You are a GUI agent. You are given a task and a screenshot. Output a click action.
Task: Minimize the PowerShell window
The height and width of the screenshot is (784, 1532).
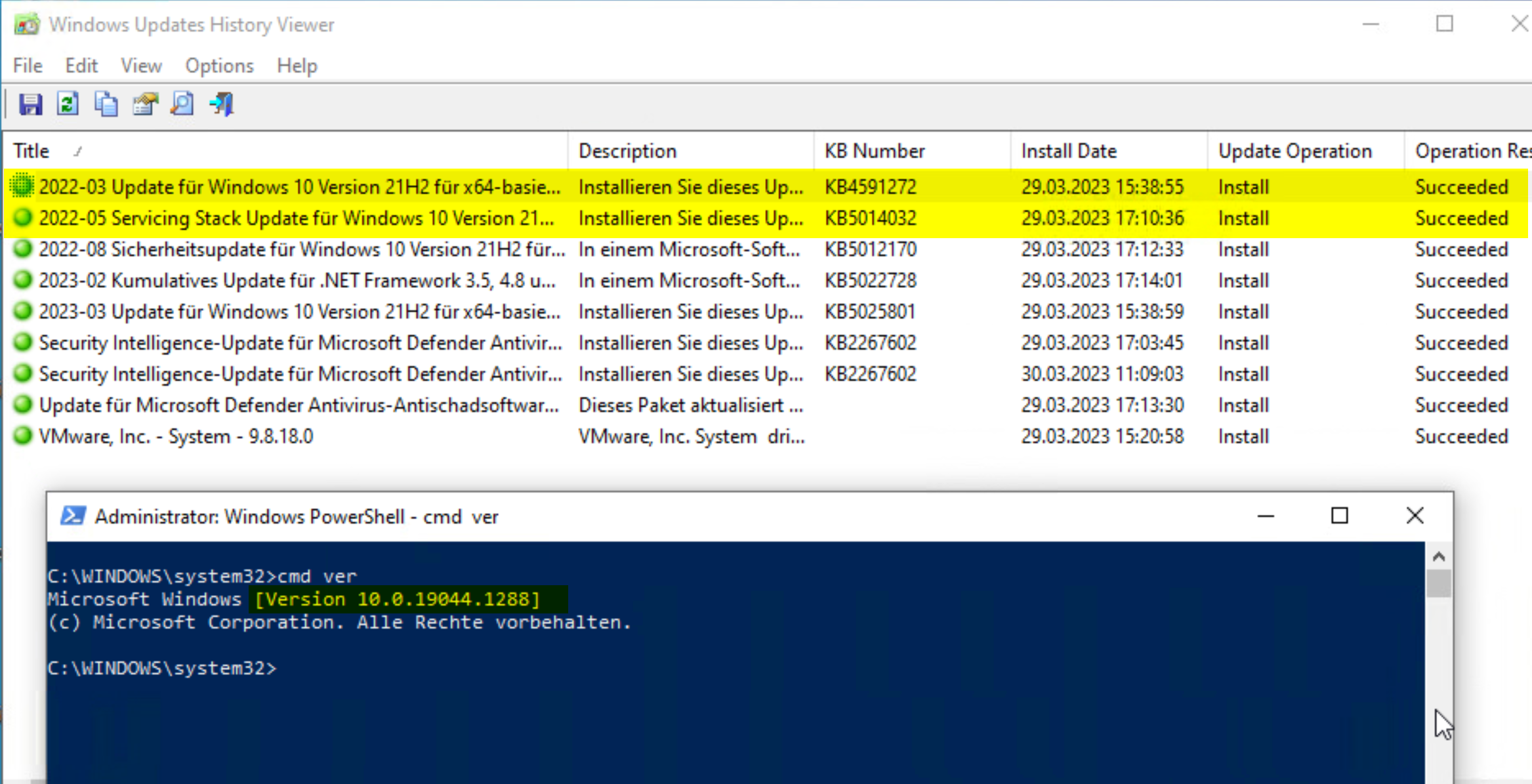(1266, 516)
